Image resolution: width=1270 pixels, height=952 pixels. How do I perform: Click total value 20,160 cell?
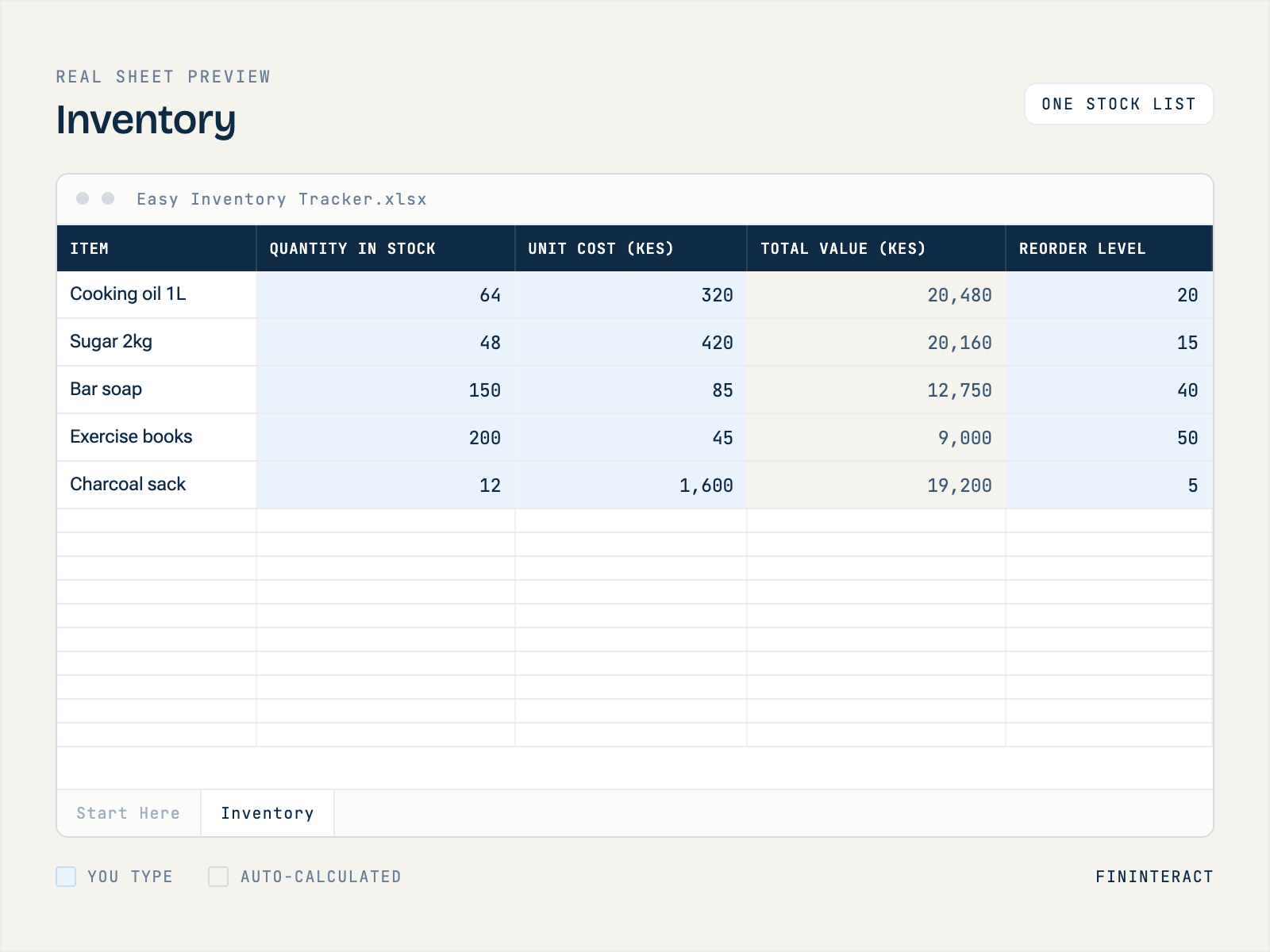point(876,342)
